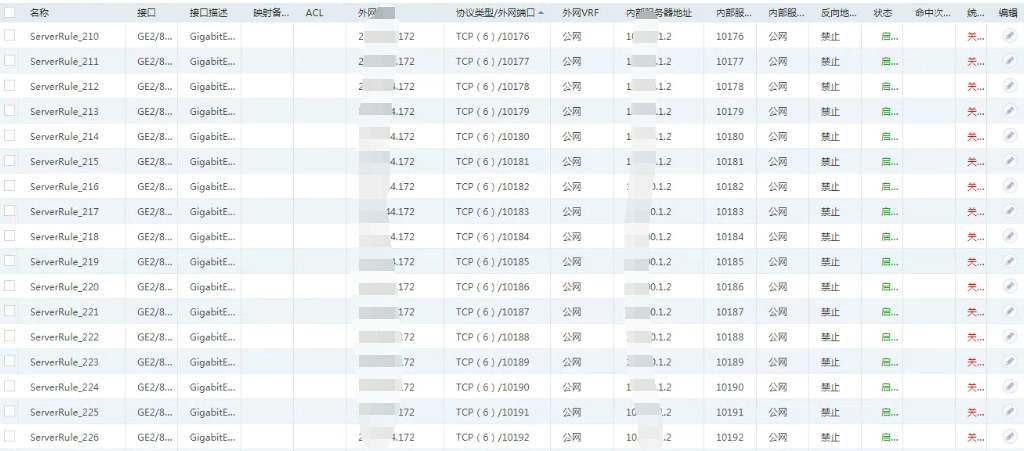Tick the select-all checkbox in the header
The width and height of the screenshot is (1024, 451).
[x=10, y=12]
